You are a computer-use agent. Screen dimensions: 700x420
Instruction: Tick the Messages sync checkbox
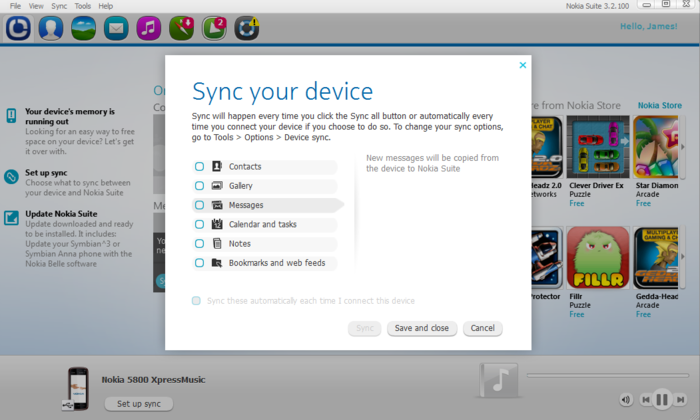point(200,205)
